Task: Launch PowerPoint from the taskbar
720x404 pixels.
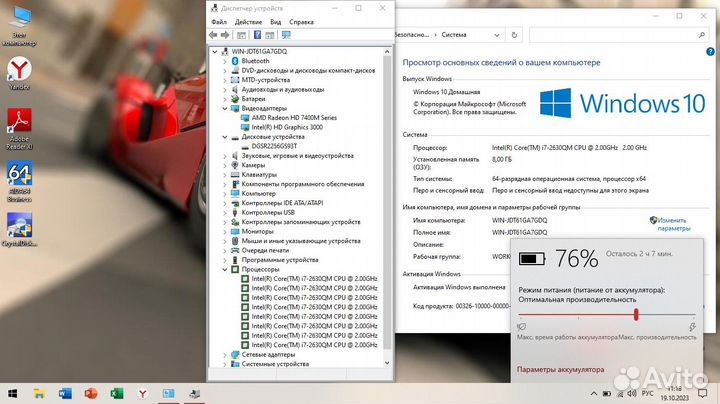Action: click(x=91, y=393)
